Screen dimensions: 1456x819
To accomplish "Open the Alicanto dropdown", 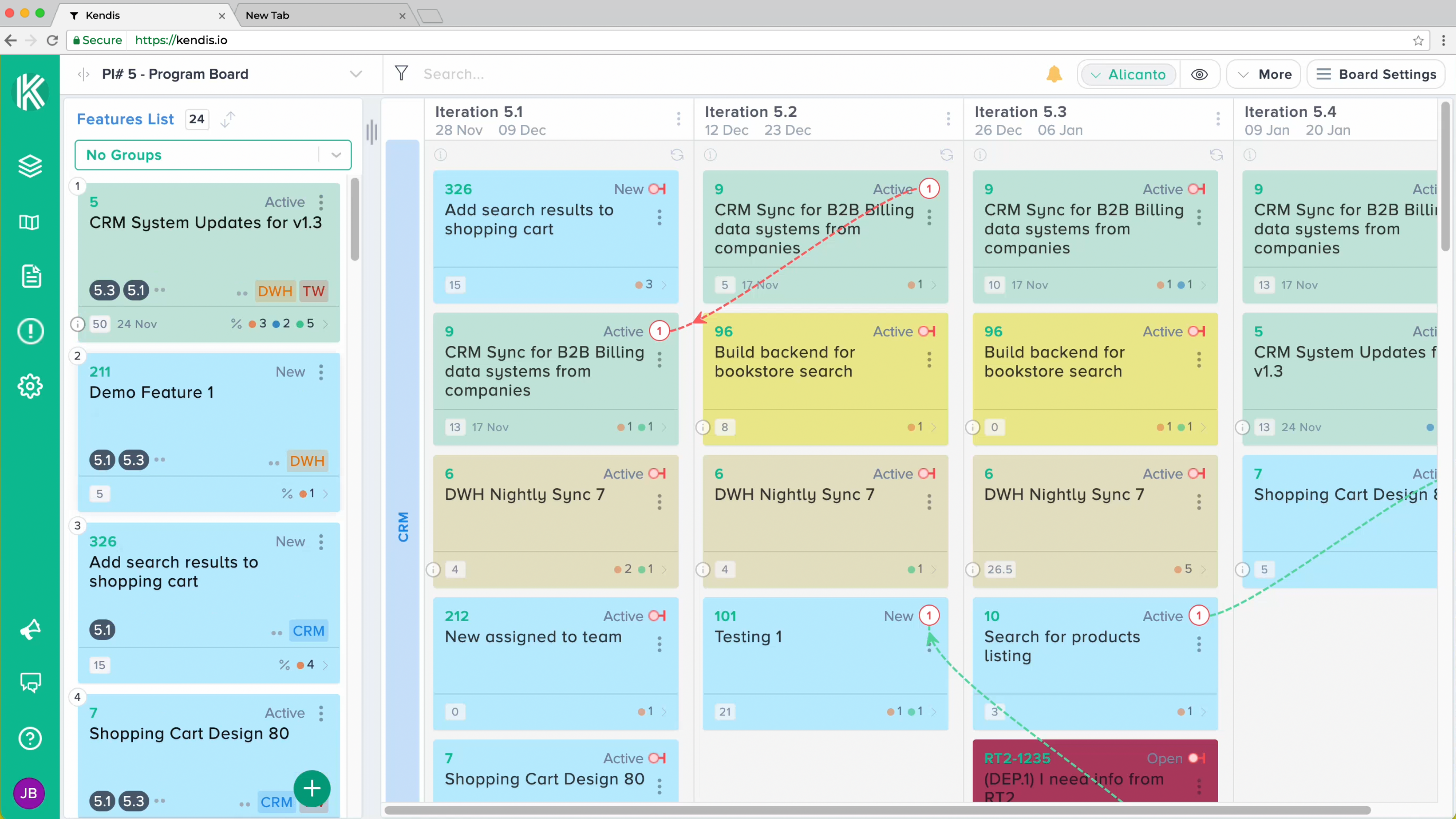I will [1128, 75].
